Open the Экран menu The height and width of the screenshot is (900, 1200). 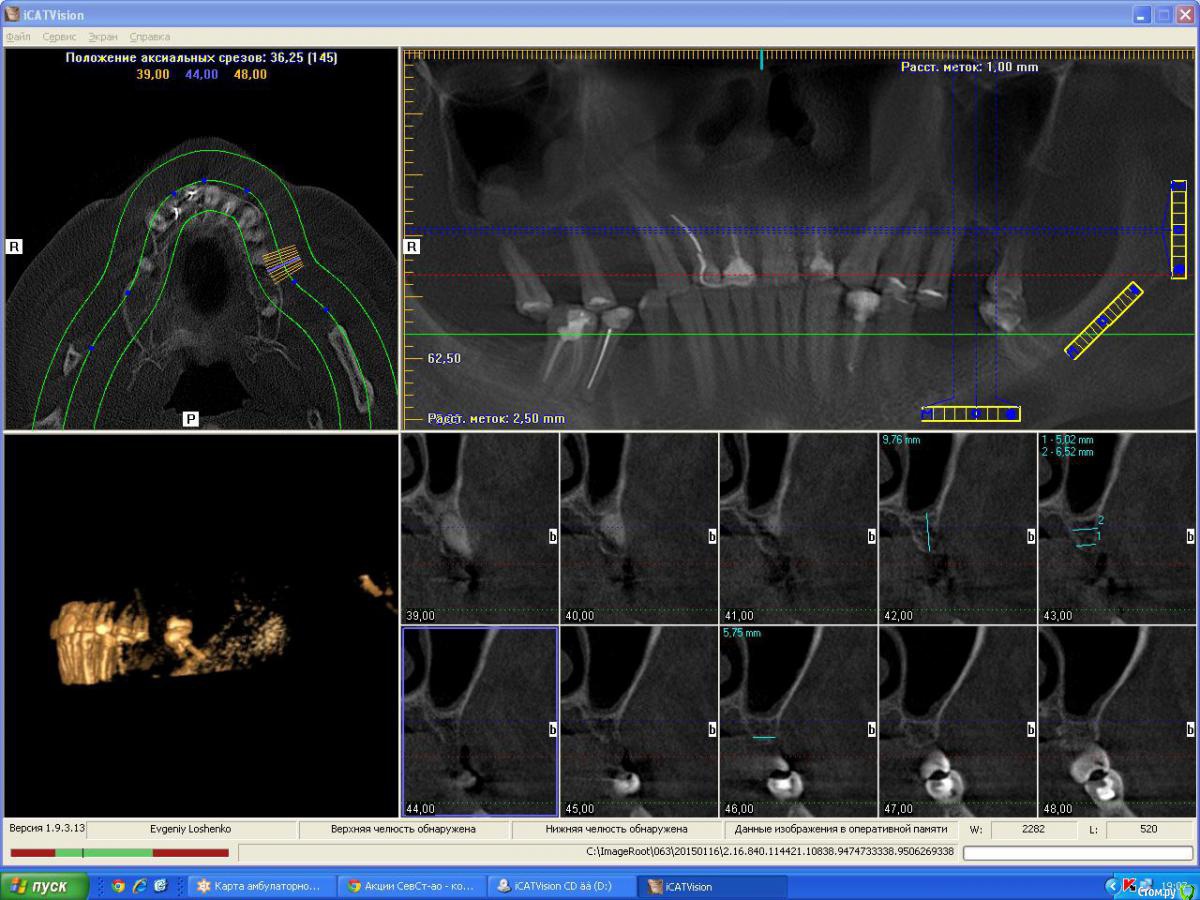(102, 36)
